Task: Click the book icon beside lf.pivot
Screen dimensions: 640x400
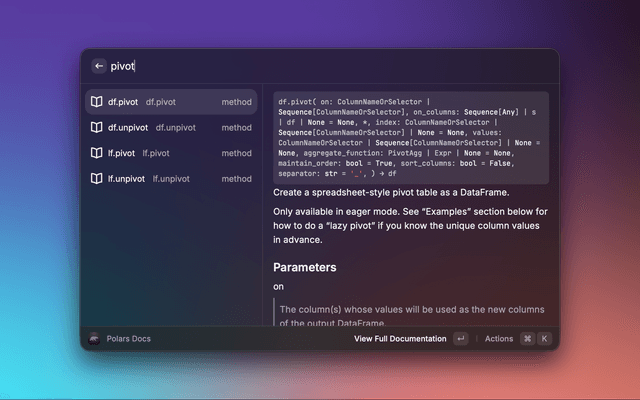Action: [x=98, y=153]
